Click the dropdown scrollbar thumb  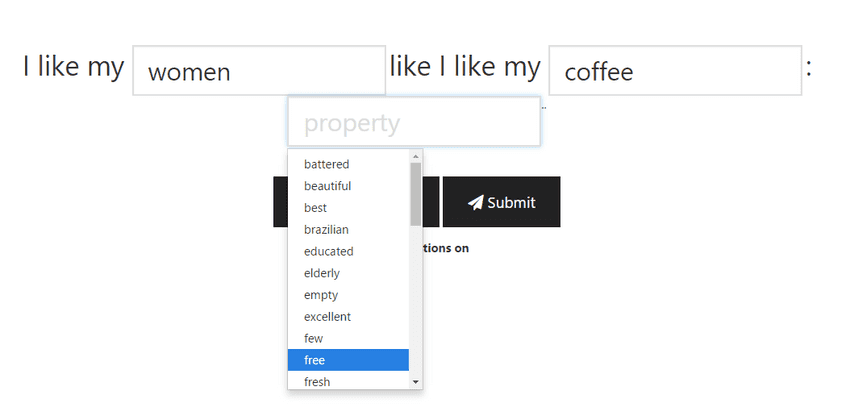pos(416,193)
